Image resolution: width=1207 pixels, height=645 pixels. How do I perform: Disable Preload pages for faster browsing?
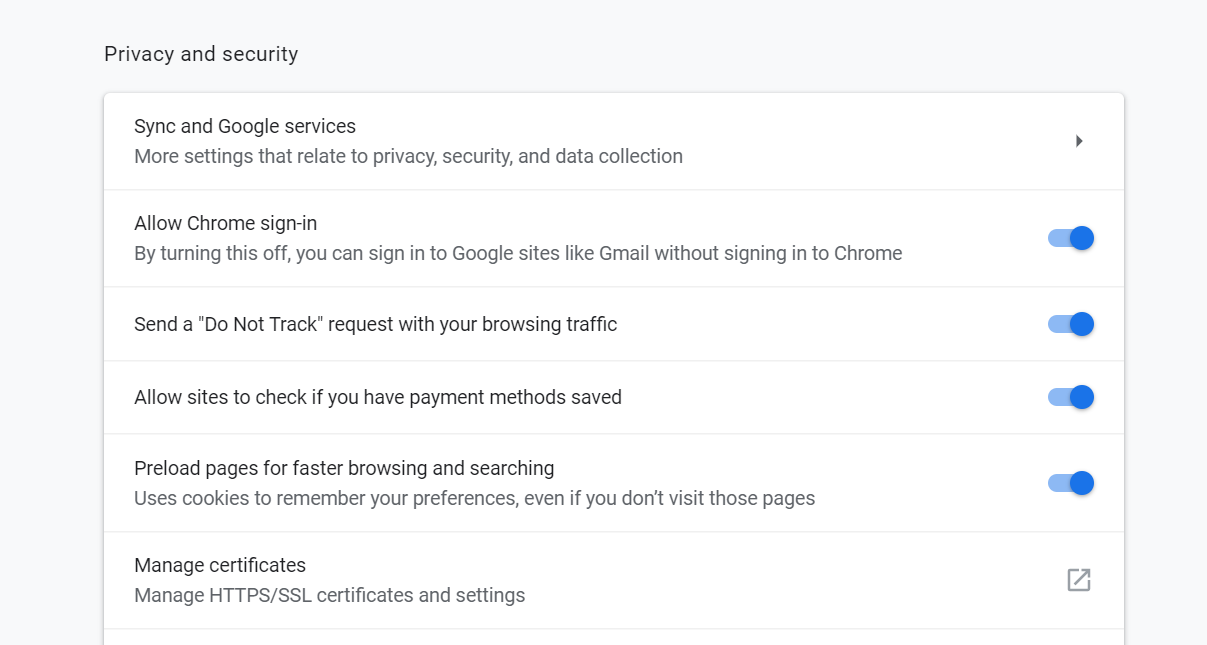point(1070,483)
